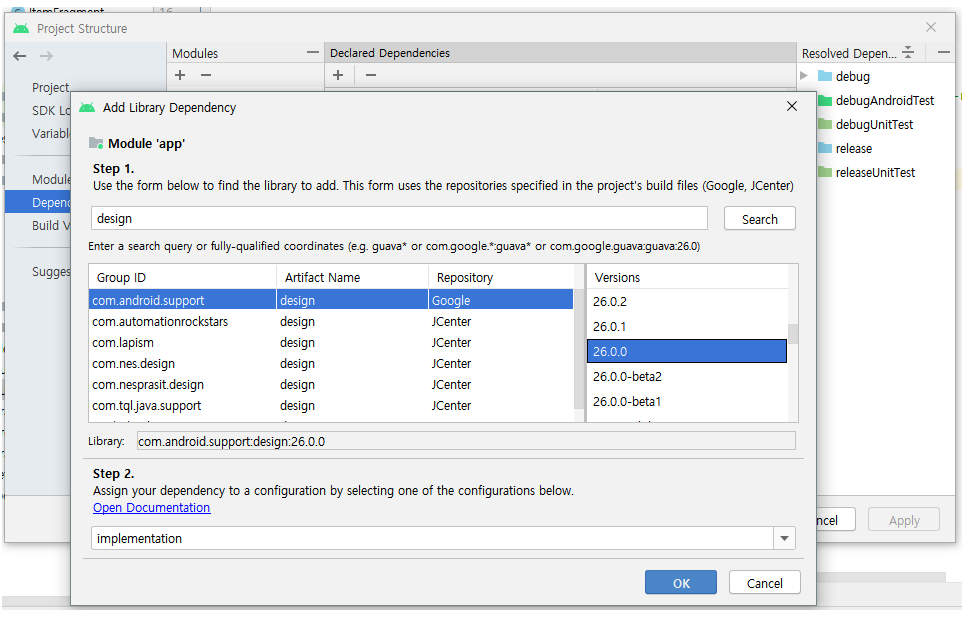Click the Versions list scrollbar
This screenshot has height=617, width=966.
[793, 334]
